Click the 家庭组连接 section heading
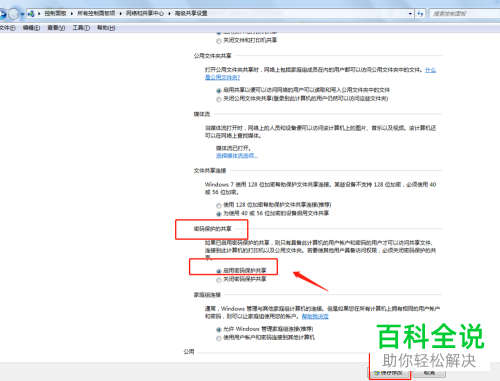The height and width of the screenshot is (381, 500). pyautogui.click(x=207, y=295)
